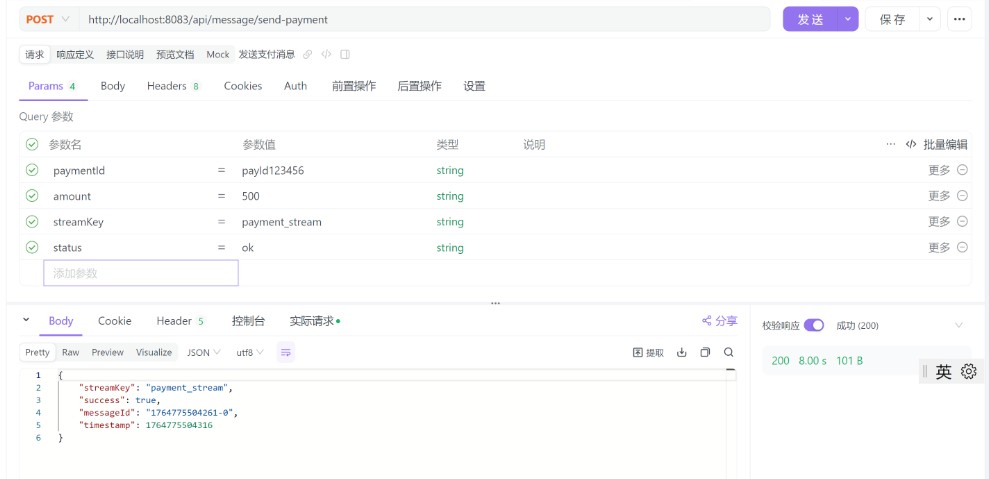Open the status type string dropdown
Image resolution: width=989 pixels, height=479 pixels.
pyautogui.click(x=450, y=247)
